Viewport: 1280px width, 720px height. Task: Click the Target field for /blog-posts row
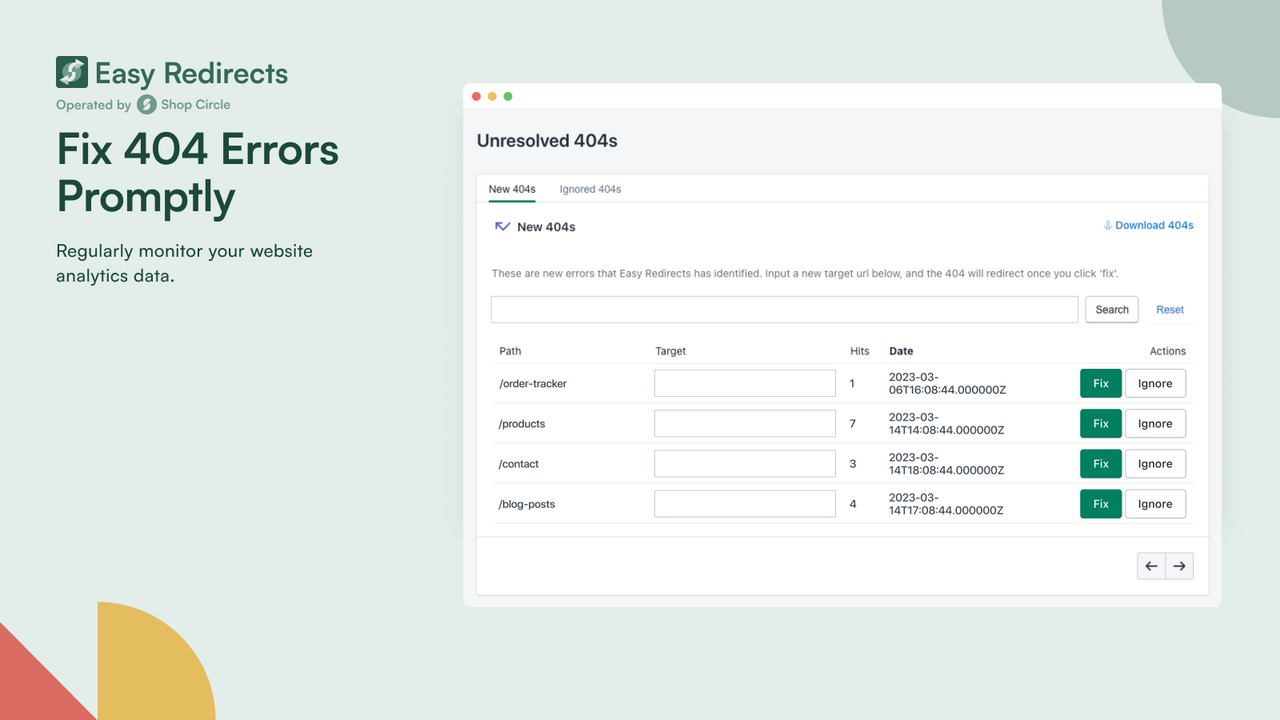tap(744, 503)
